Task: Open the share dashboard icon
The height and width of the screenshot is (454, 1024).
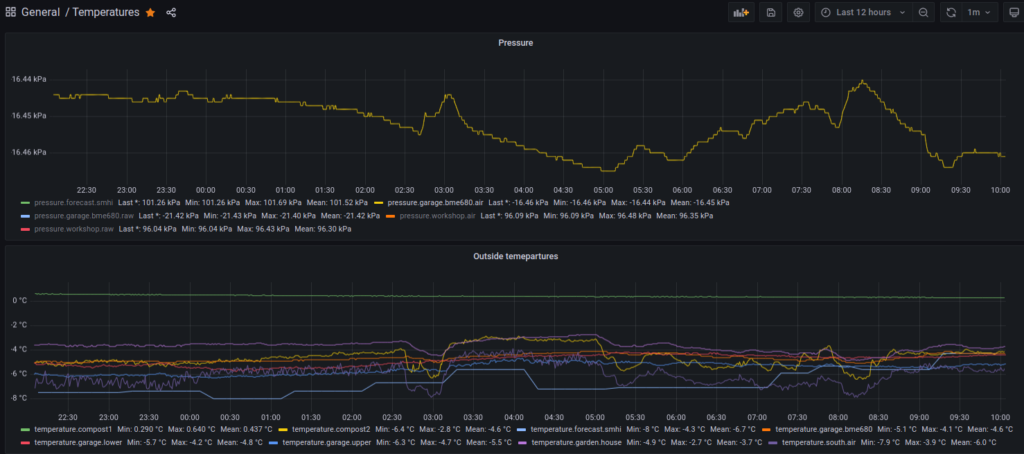Action: coord(171,12)
